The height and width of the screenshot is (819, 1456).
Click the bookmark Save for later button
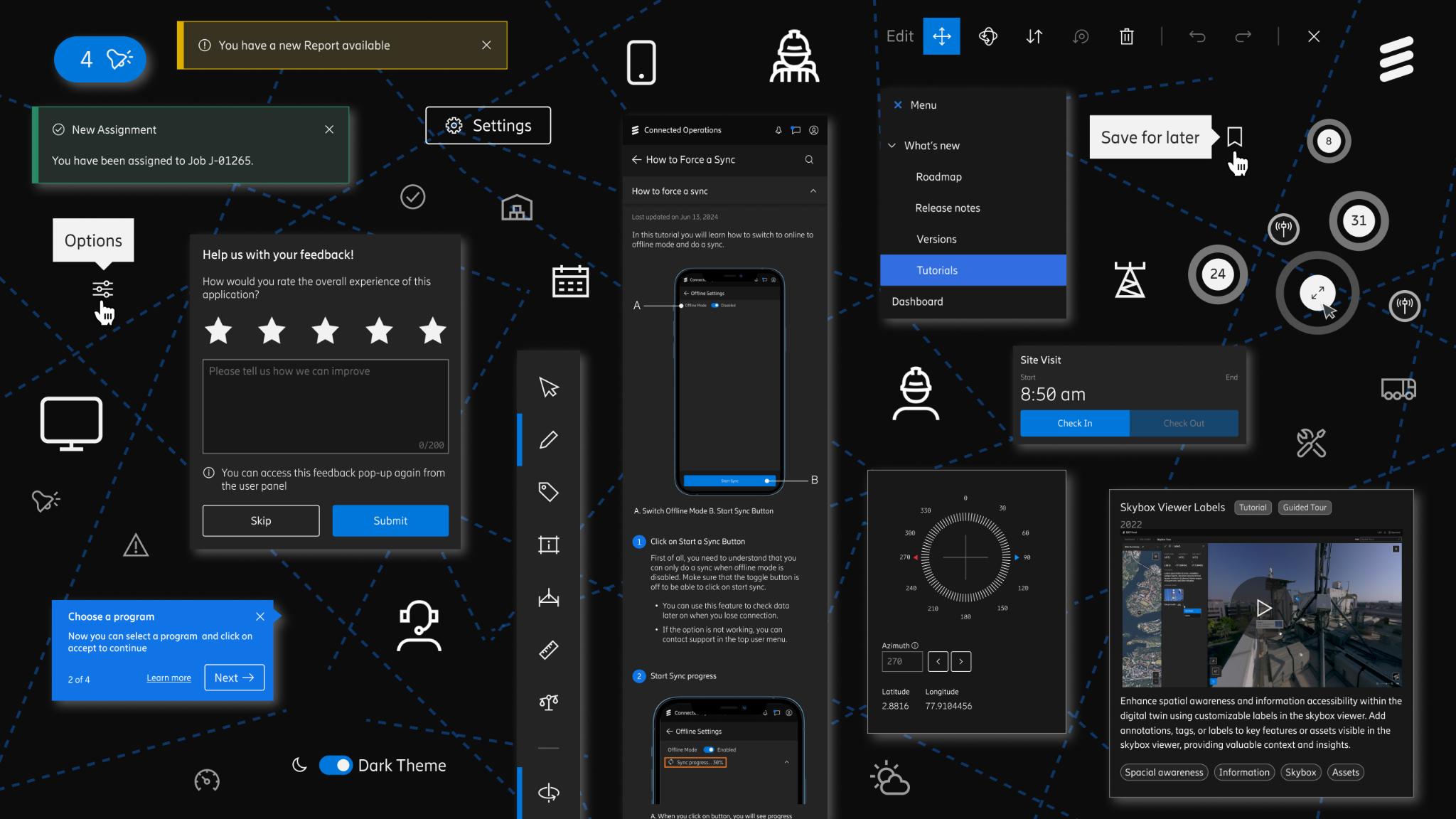(1234, 137)
